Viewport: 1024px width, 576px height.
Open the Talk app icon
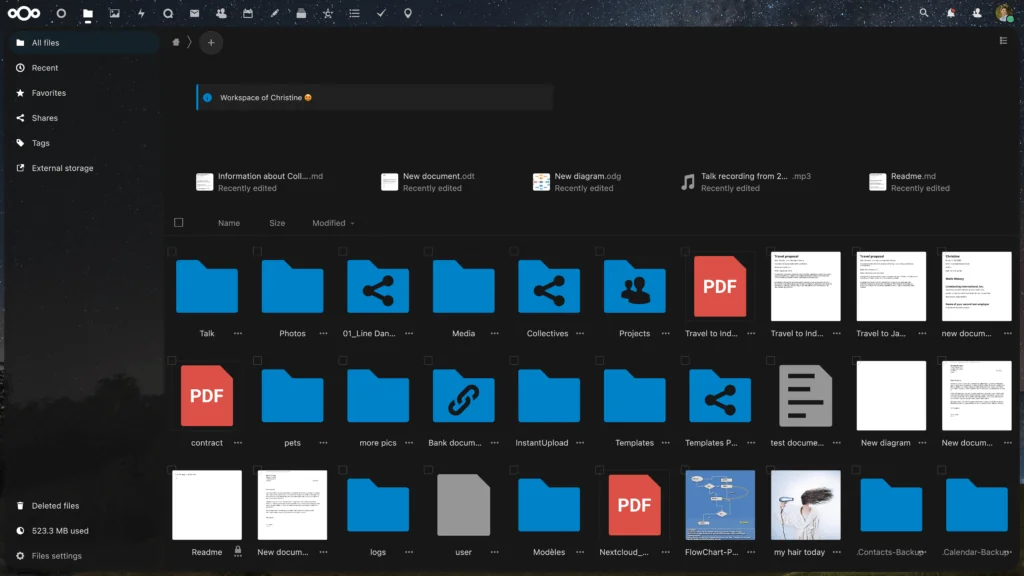pyautogui.click(x=168, y=13)
